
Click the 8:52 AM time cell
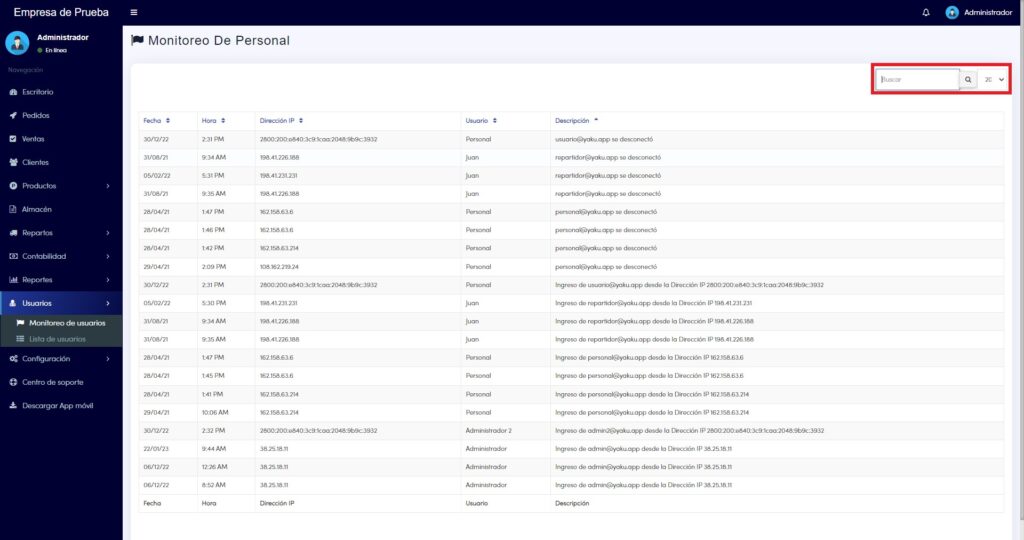point(214,485)
